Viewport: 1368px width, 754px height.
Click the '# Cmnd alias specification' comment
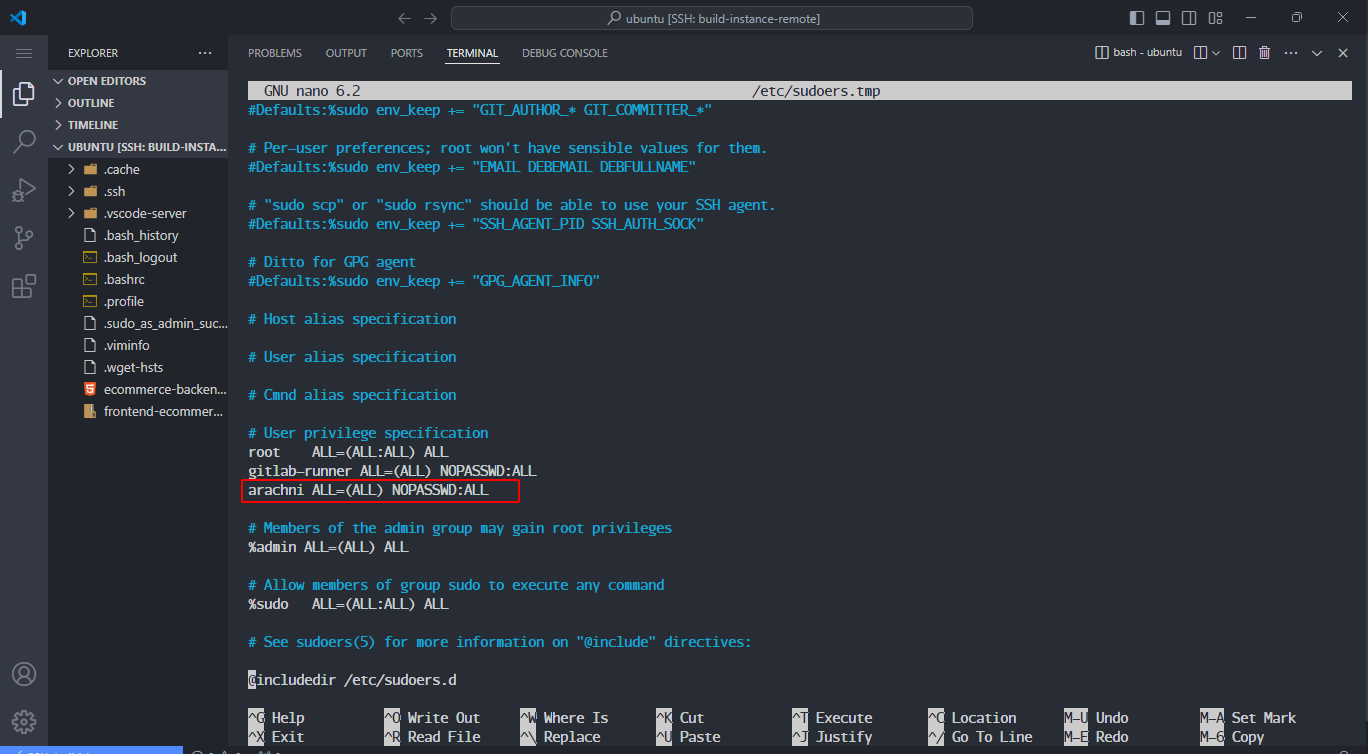point(352,395)
